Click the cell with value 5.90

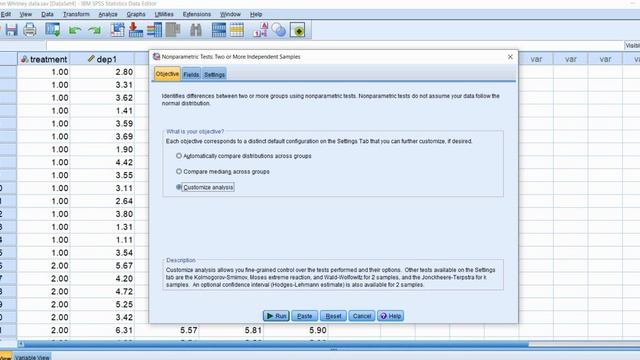(296, 330)
